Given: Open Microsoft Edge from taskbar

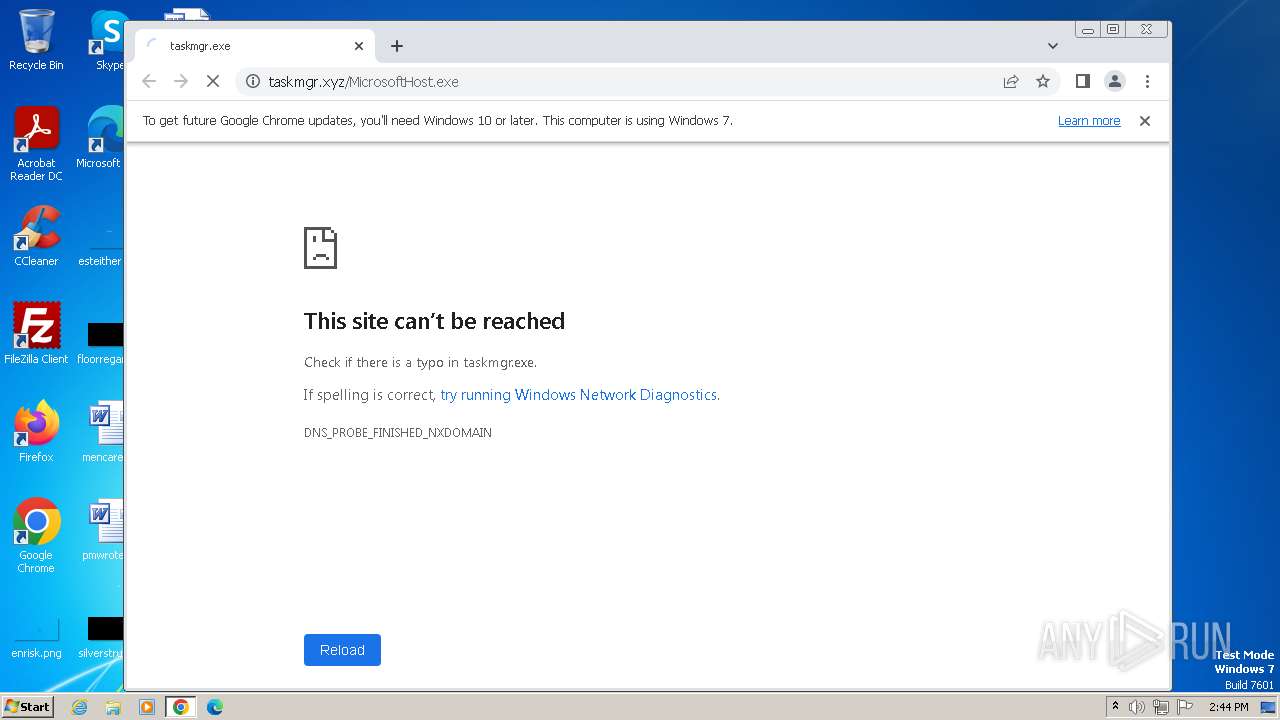Looking at the screenshot, I should (x=214, y=707).
